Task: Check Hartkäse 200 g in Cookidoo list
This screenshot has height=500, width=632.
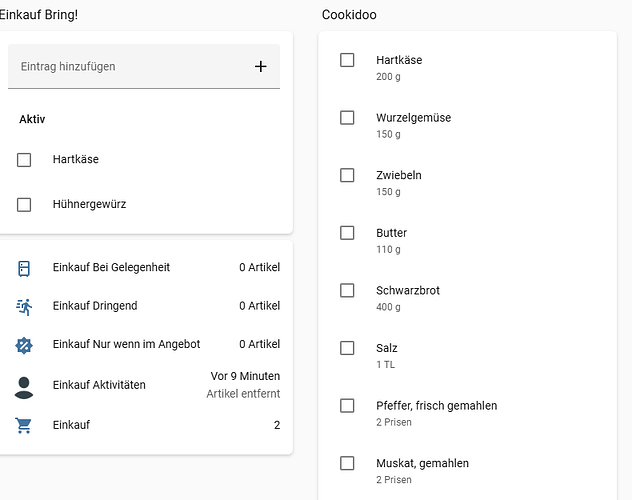Action: (x=347, y=60)
